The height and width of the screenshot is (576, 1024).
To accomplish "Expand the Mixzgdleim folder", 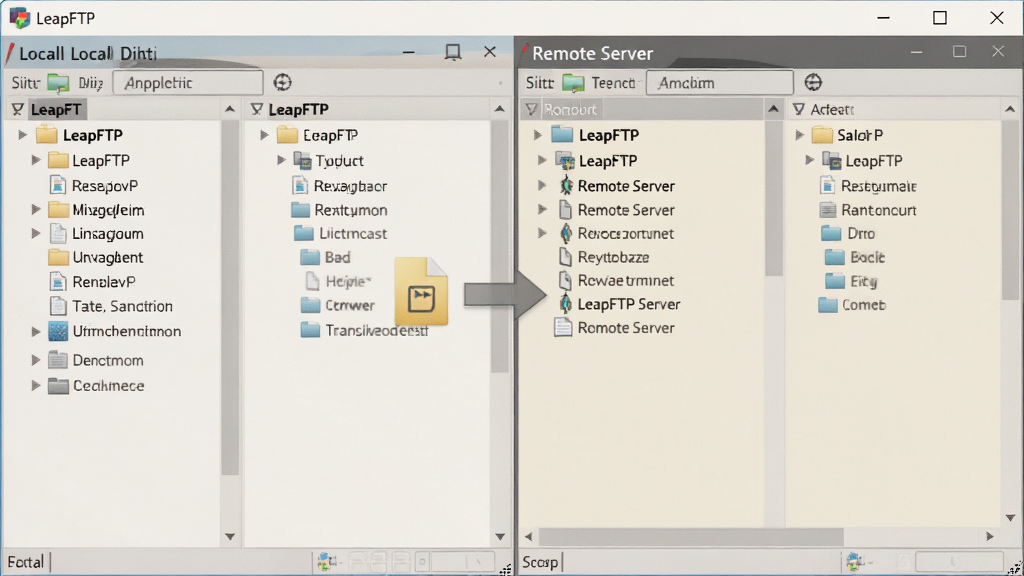I will point(36,210).
